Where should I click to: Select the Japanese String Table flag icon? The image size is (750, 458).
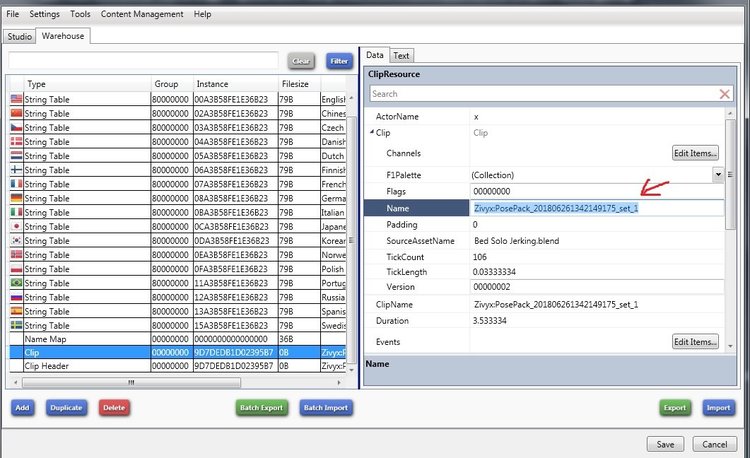16,226
